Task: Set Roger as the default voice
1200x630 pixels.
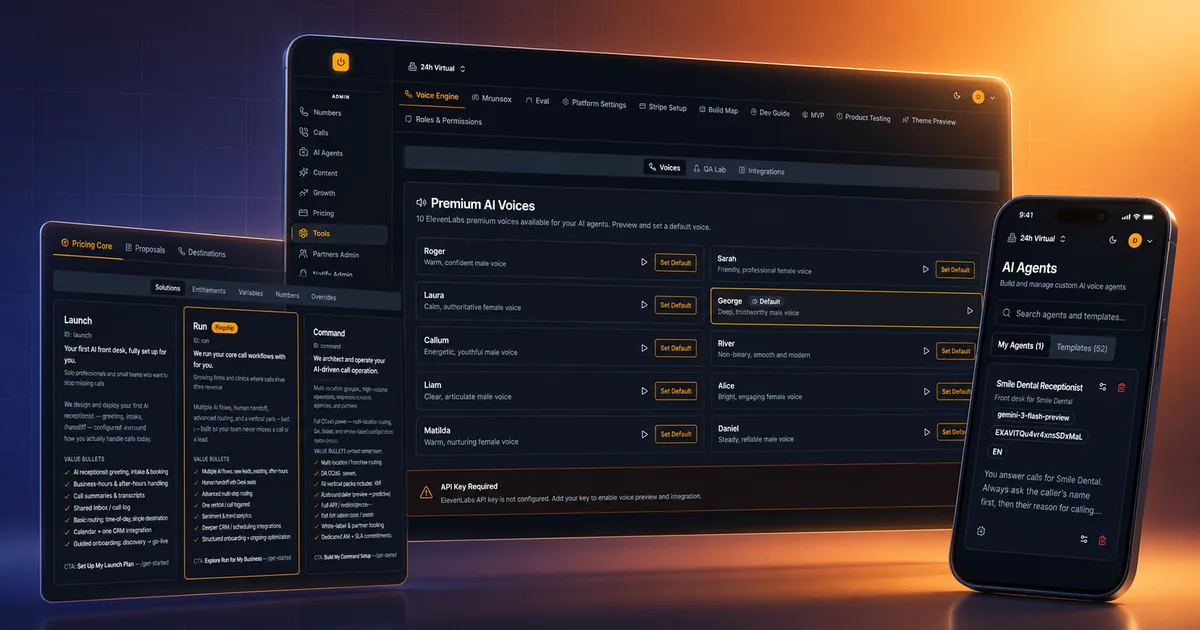Action: 675,262
